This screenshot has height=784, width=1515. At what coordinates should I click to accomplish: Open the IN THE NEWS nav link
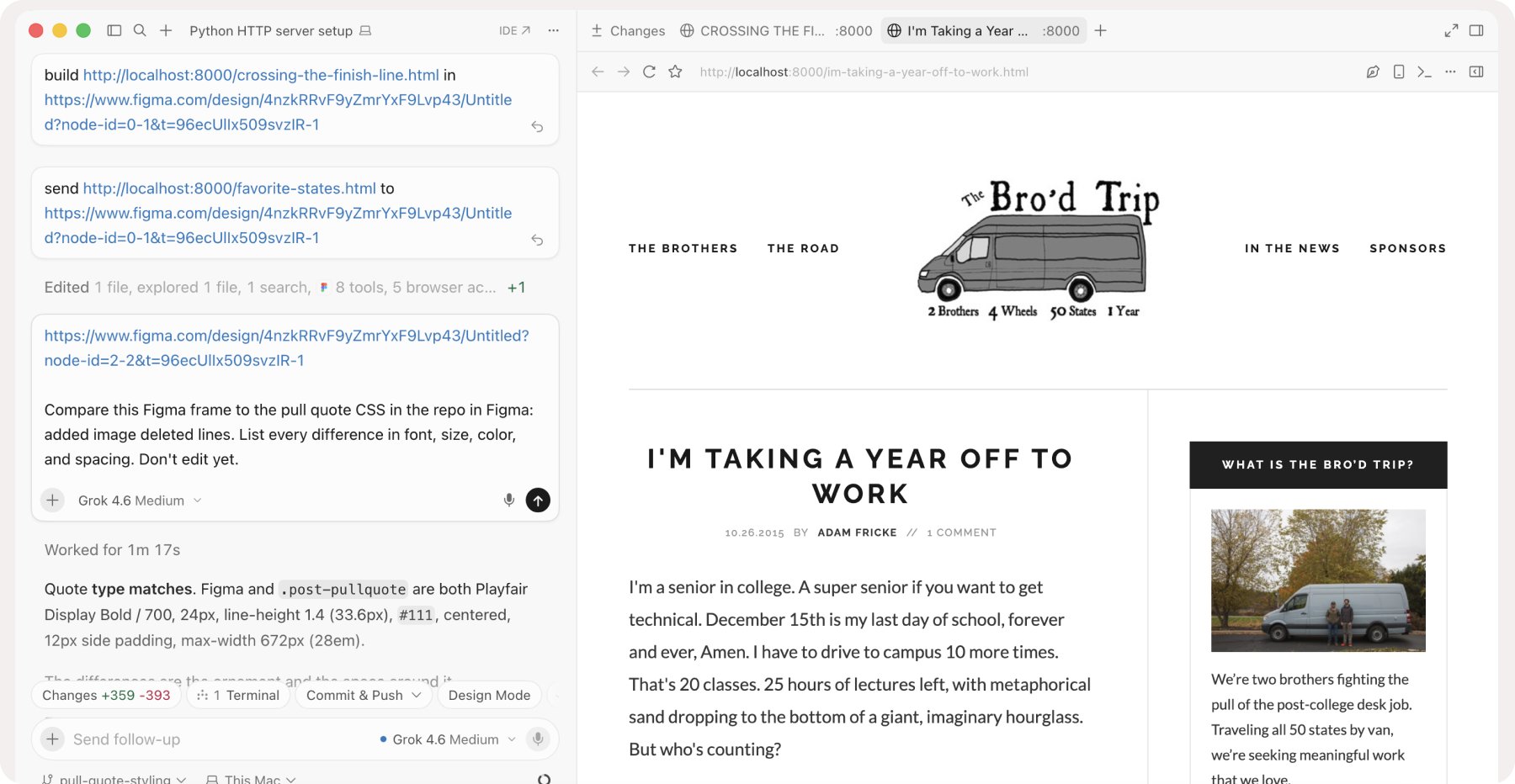pyautogui.click(x=1292, y=248)
